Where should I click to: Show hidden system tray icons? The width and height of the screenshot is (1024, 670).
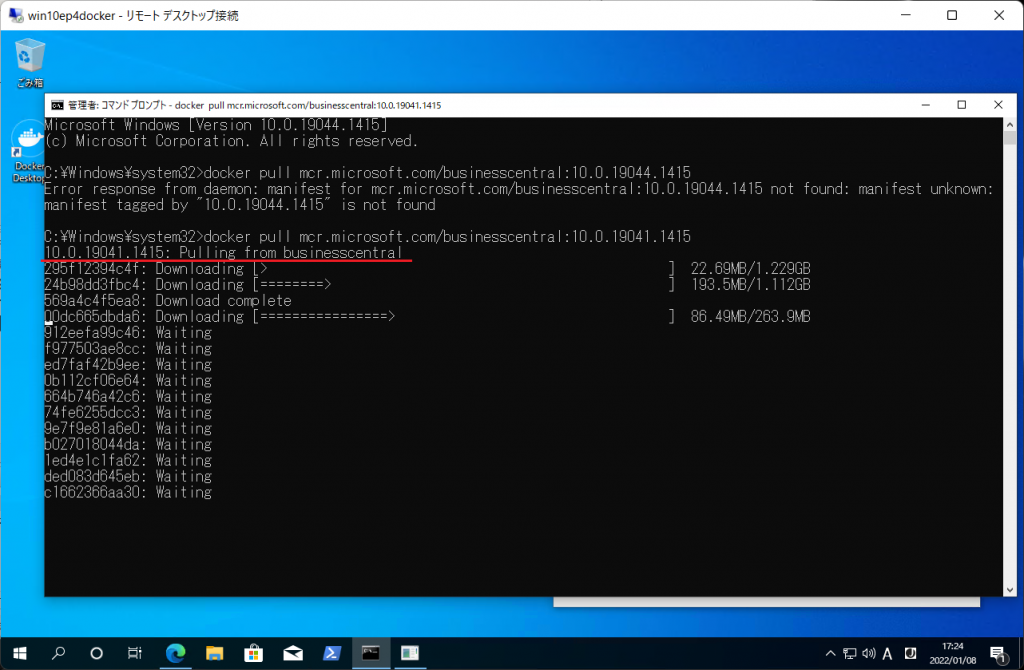(830, 653)
